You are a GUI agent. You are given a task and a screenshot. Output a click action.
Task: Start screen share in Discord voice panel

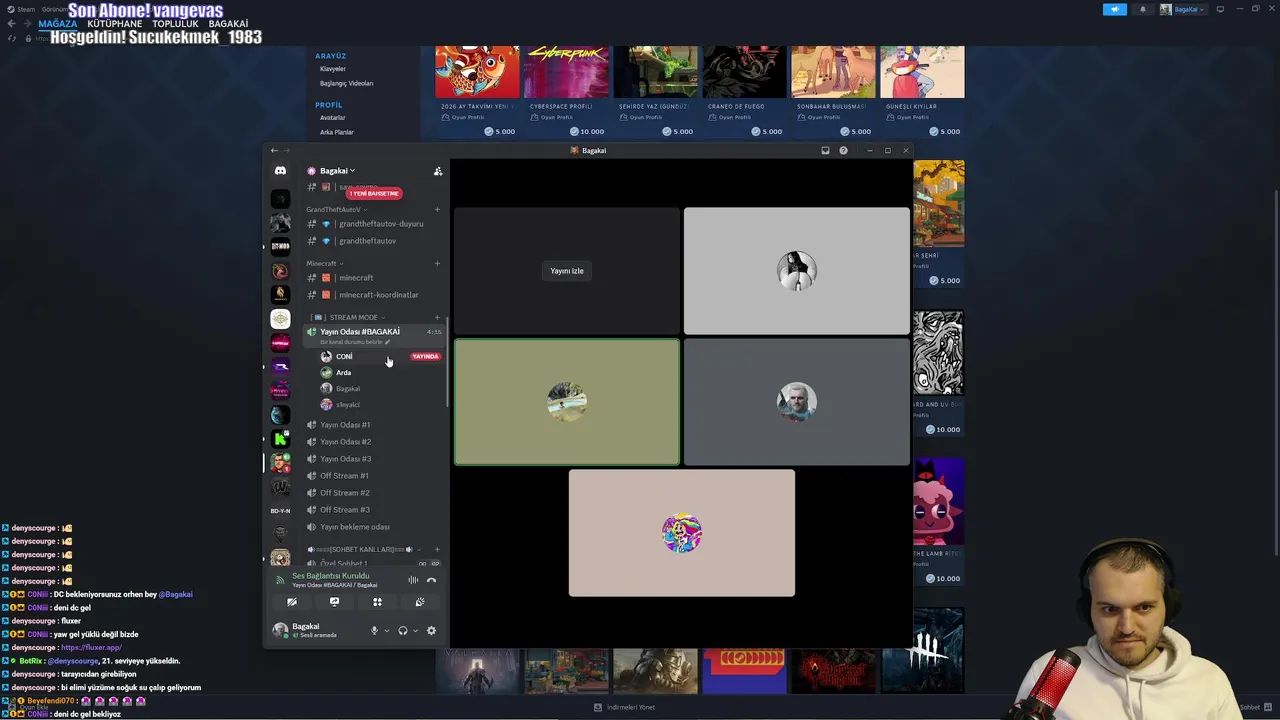pos(334,602)
